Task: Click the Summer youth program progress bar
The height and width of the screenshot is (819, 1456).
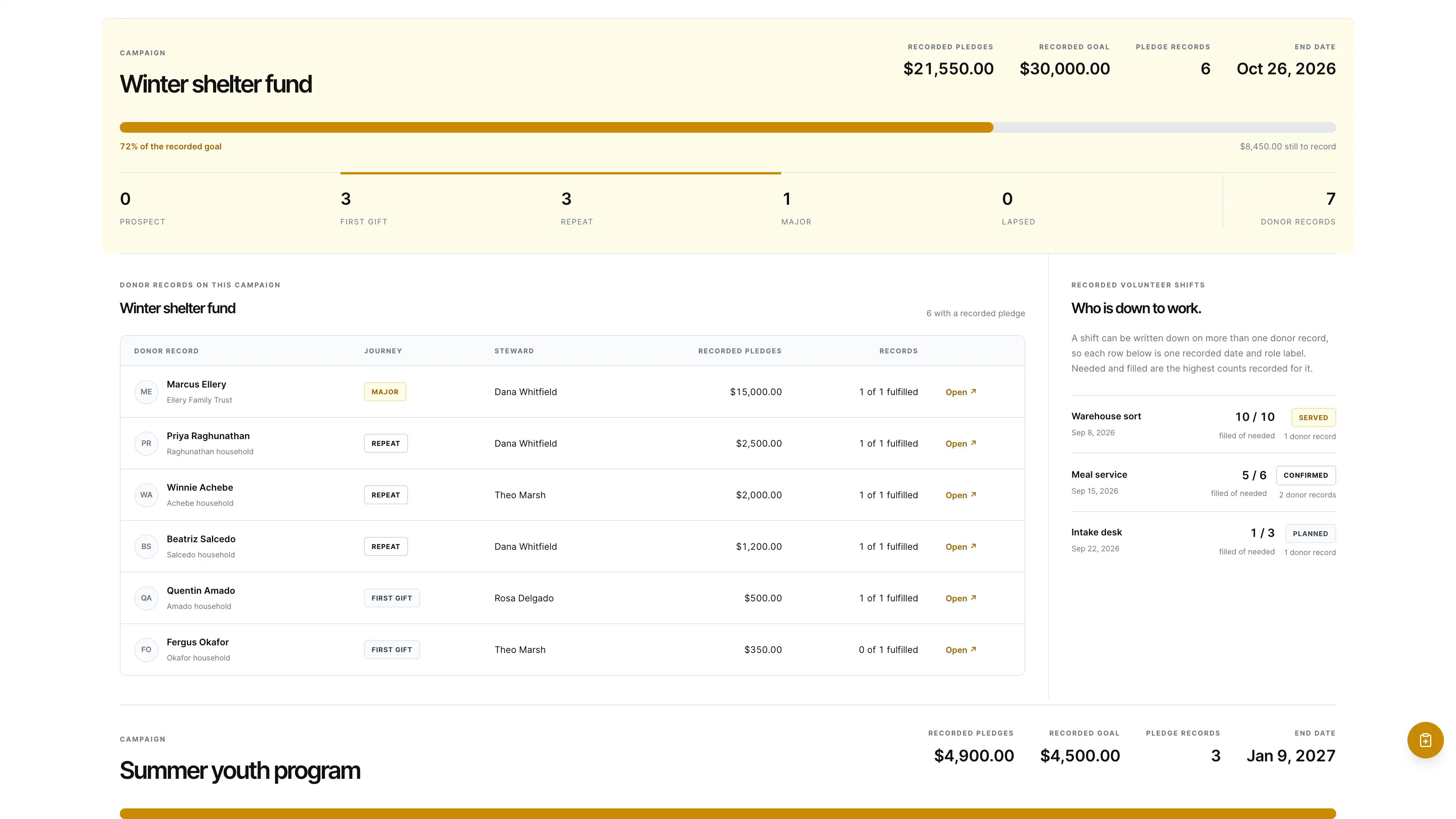Action: click(x=728, y=813)
